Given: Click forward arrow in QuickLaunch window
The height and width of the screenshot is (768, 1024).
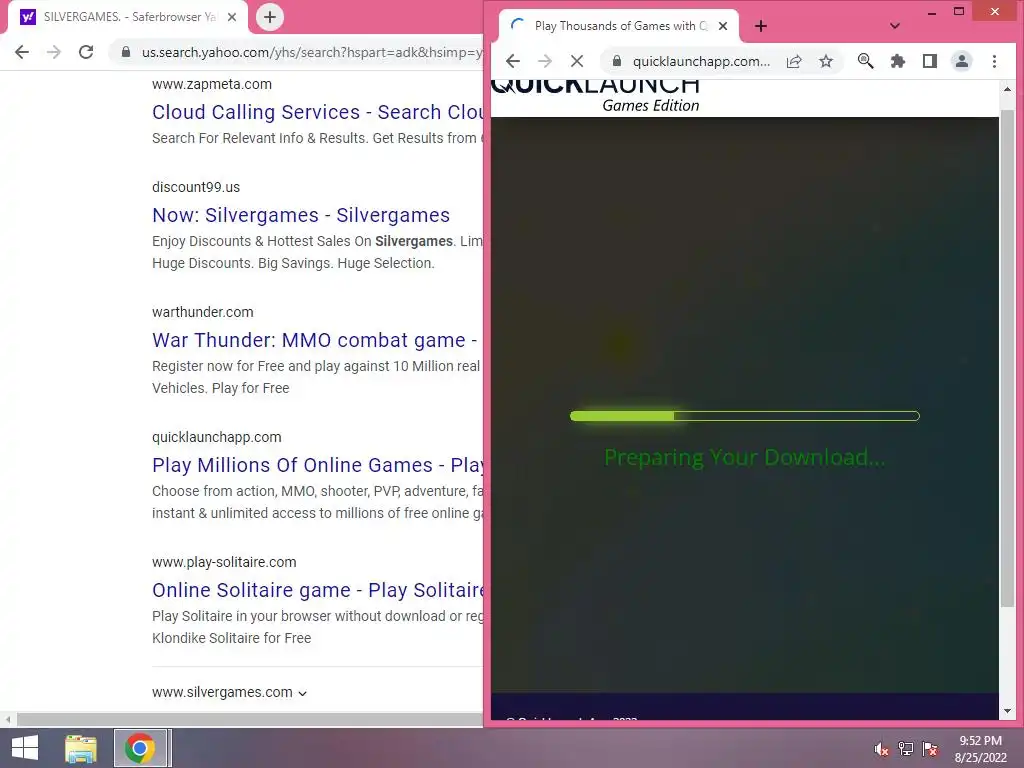Looking at the screenshot, I should 545,61.
